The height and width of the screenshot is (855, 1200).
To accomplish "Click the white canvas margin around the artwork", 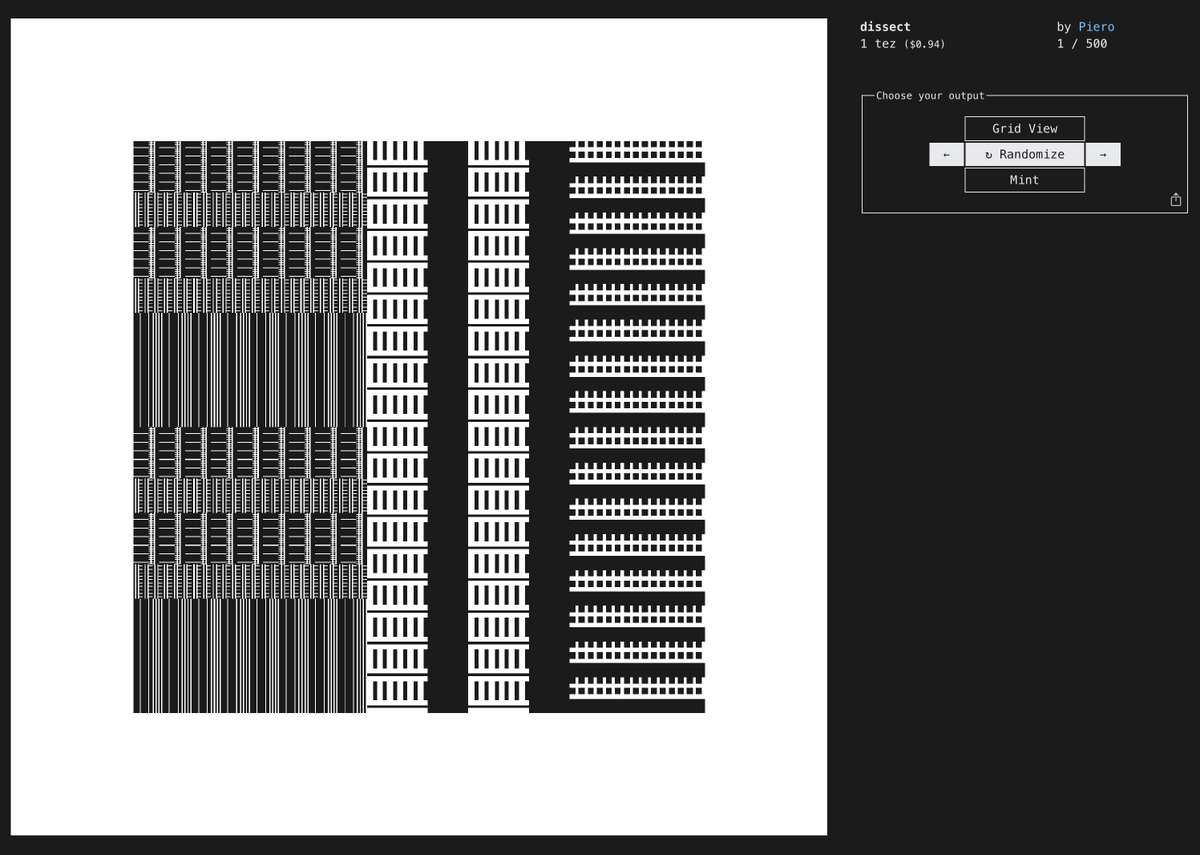I will (420, 780).
